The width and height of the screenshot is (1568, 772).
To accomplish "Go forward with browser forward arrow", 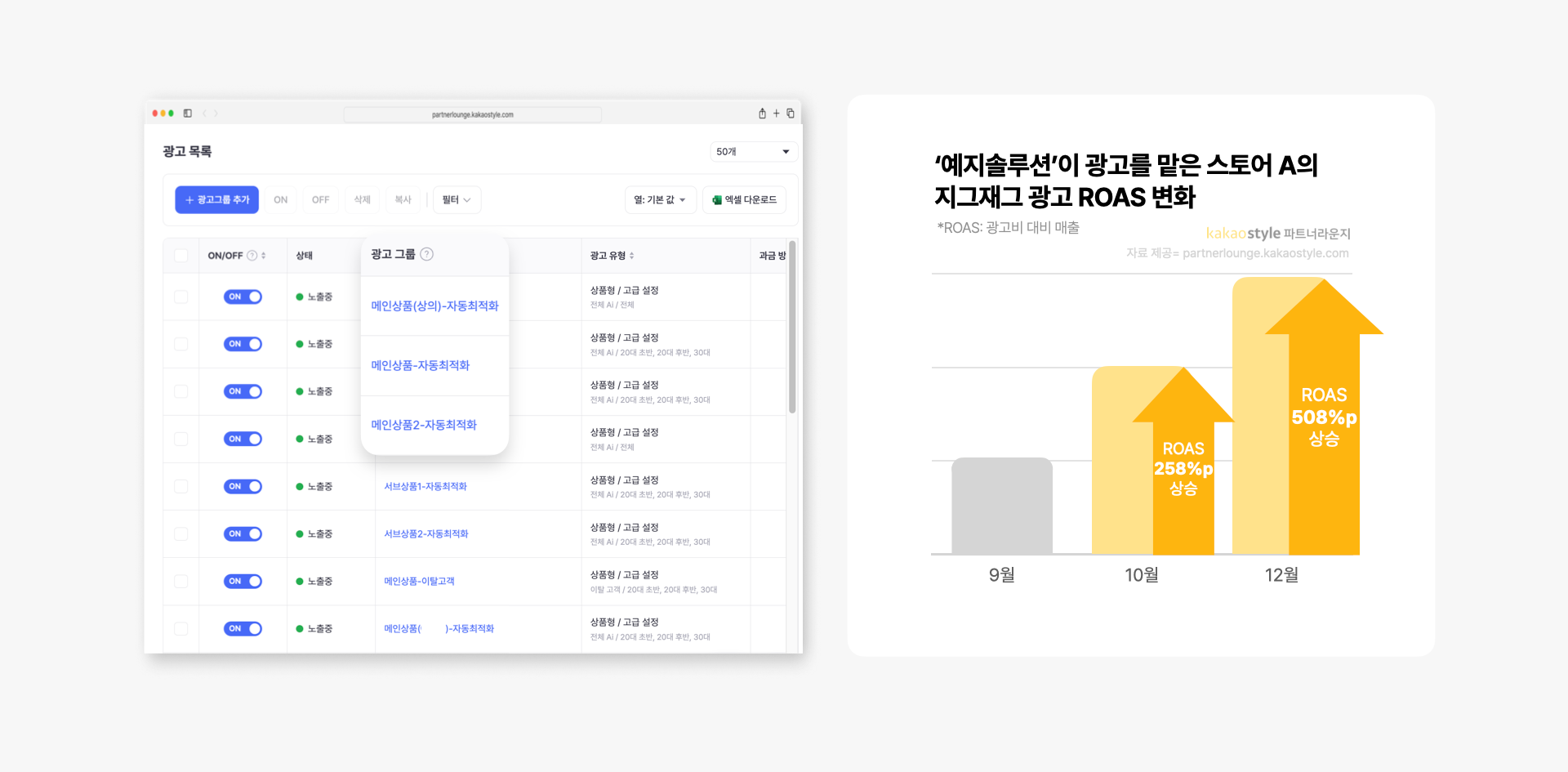I will coord(216,114).
